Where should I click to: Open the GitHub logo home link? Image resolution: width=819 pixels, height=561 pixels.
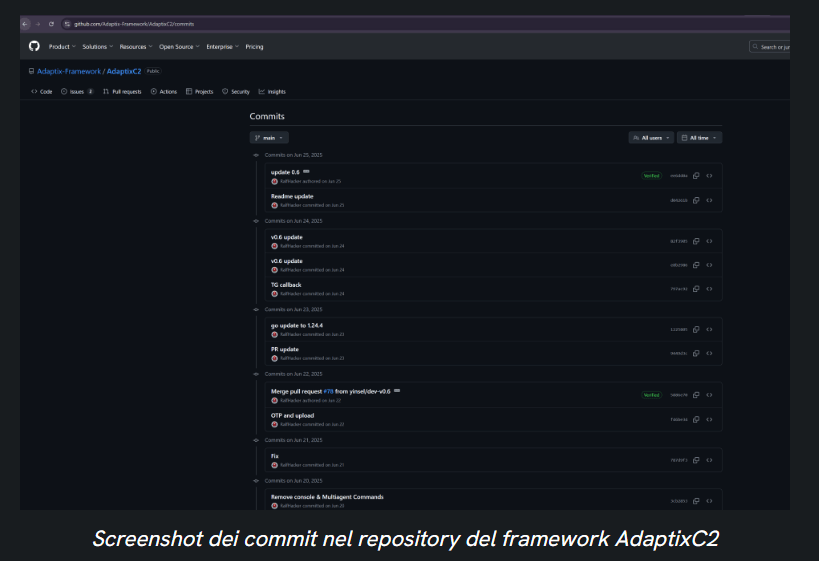pos(34,46)
